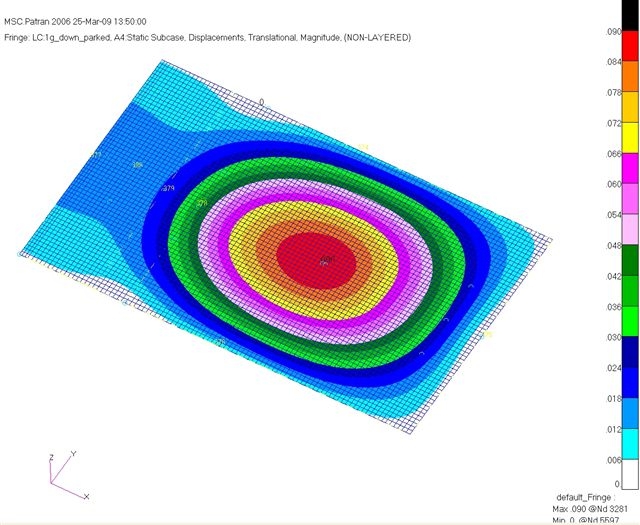
Task: Click the Z axis label of the triad
Action: pyautogui.click(x=51, y=458)
